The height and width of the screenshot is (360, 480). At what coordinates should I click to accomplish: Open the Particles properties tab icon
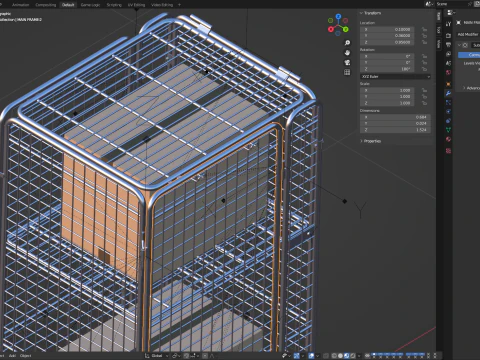tap(448, 103)
